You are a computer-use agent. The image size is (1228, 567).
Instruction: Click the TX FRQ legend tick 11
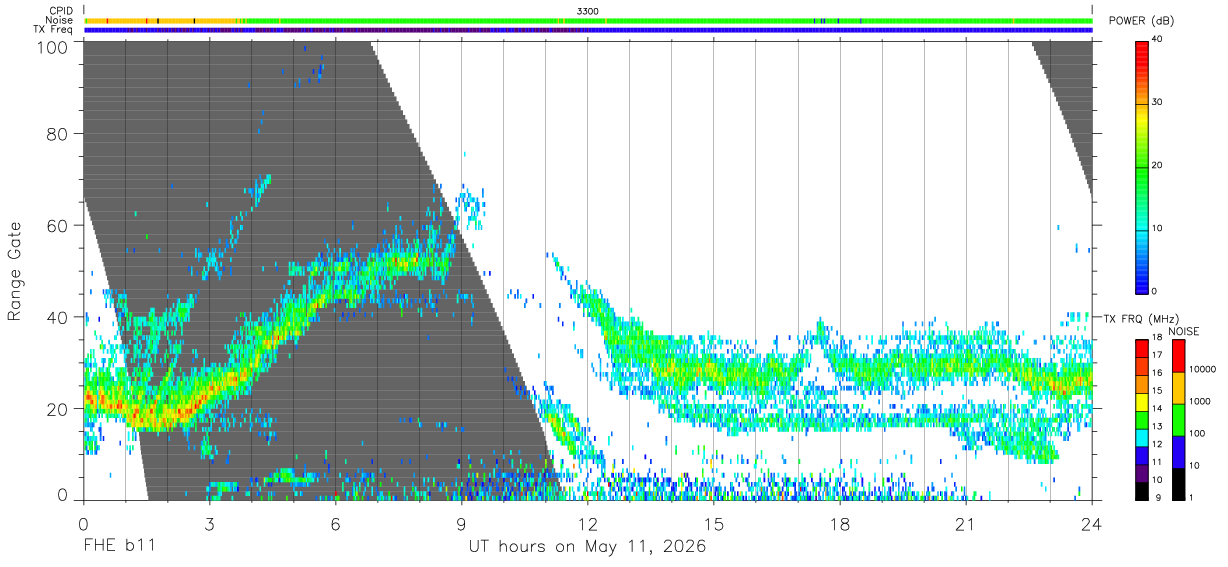[1159, 461]
